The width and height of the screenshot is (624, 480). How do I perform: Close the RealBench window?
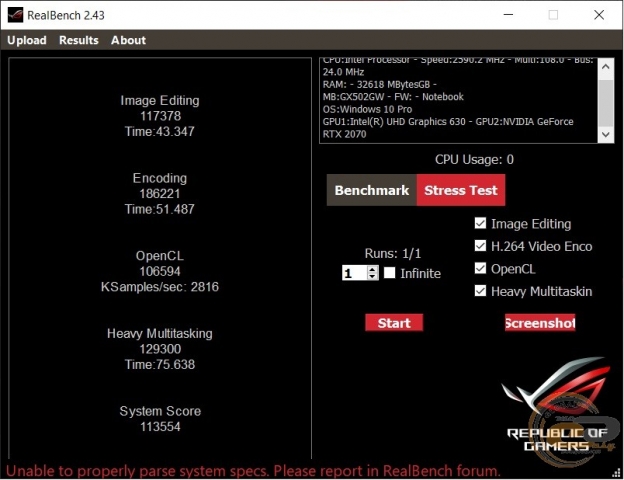click(599, 15)
